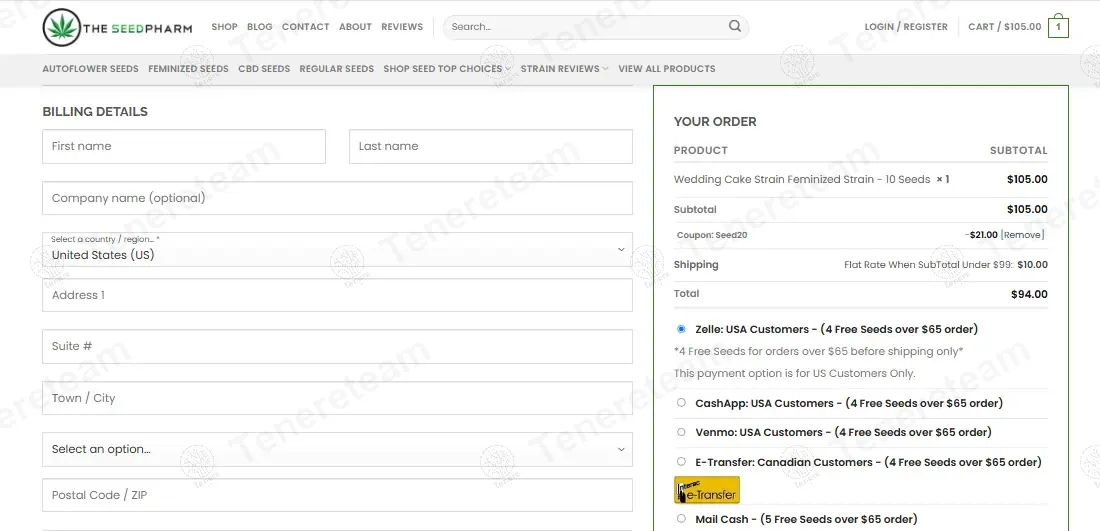Select Mail Cash payment option

coord(681,518)
